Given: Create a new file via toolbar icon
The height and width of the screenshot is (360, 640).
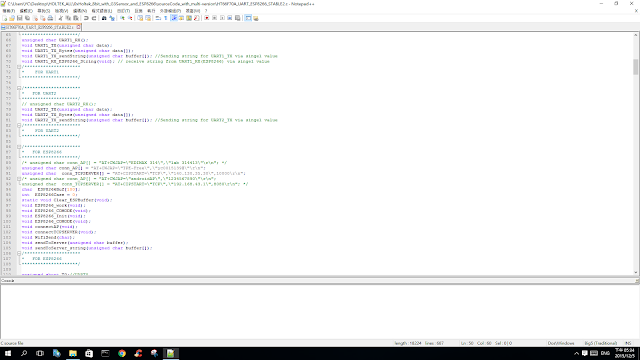Looking at the screenshot, I should 4,18.
